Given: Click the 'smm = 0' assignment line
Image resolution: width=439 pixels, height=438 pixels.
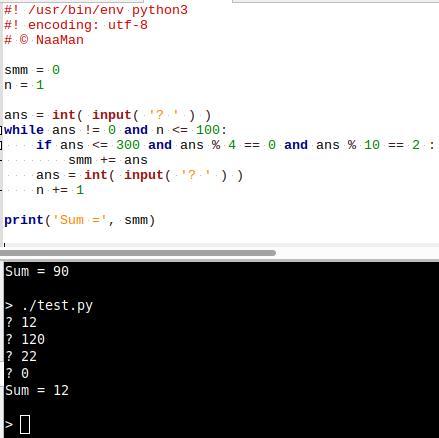Looking at the screenshot, I should point(32,70).
